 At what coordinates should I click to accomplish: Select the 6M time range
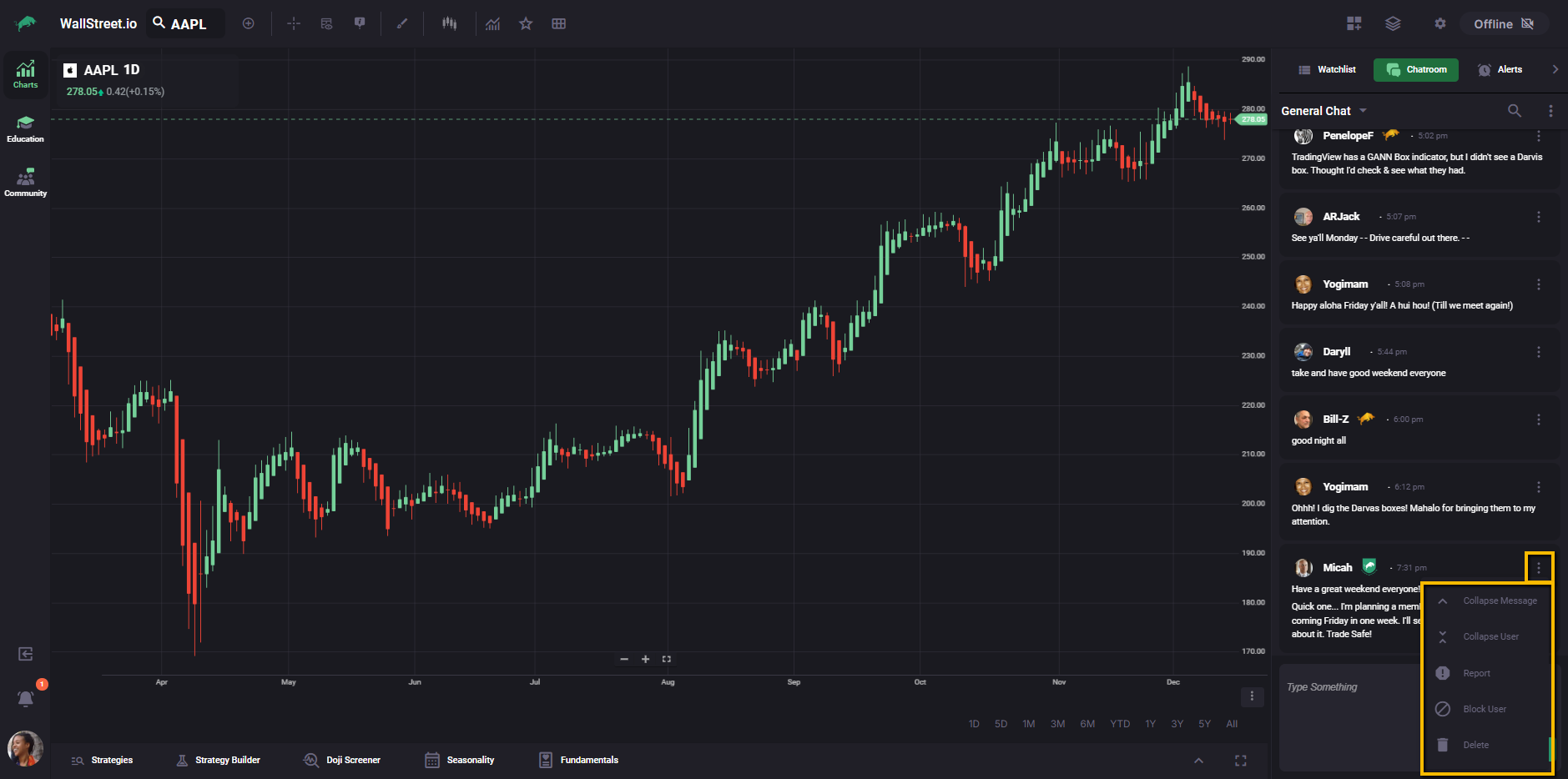(1087, 724)
